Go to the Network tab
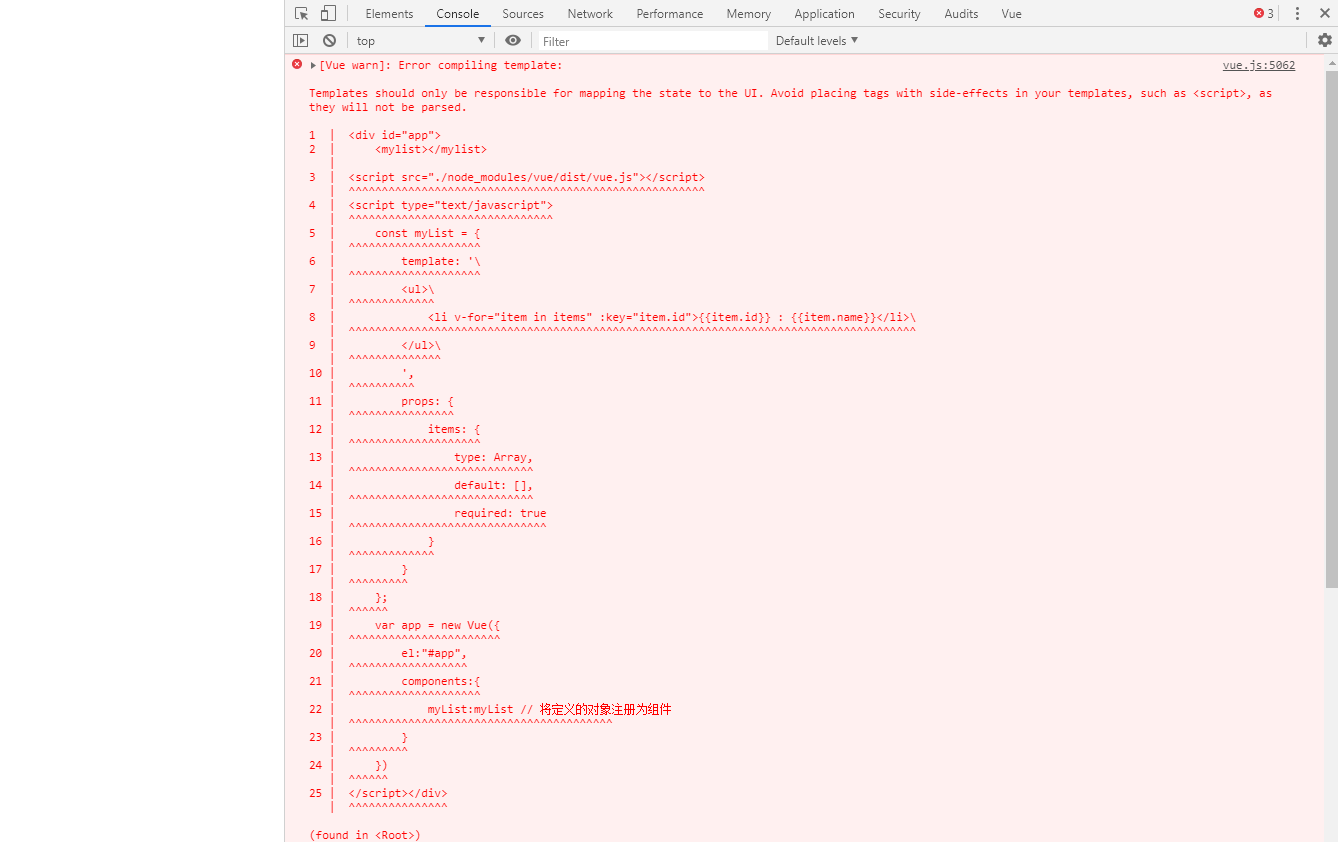Image resolution: width=1338 pixels, height=842 pixels. (x=590, y=14)
